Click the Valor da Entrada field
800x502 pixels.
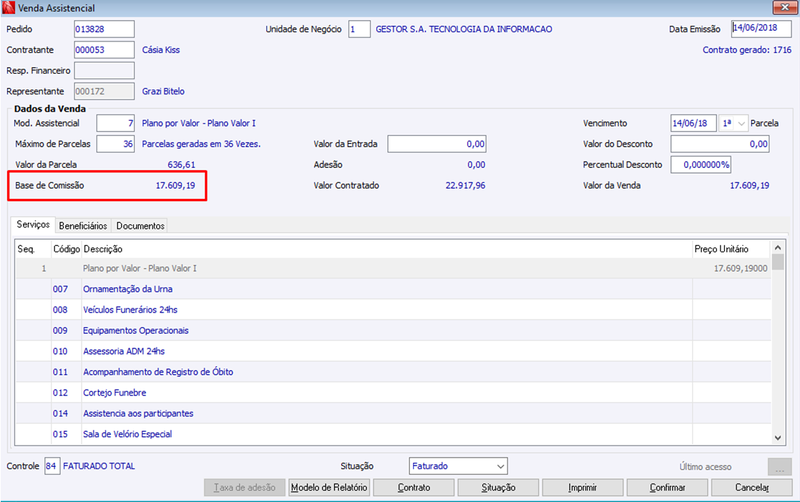point(437,144)
